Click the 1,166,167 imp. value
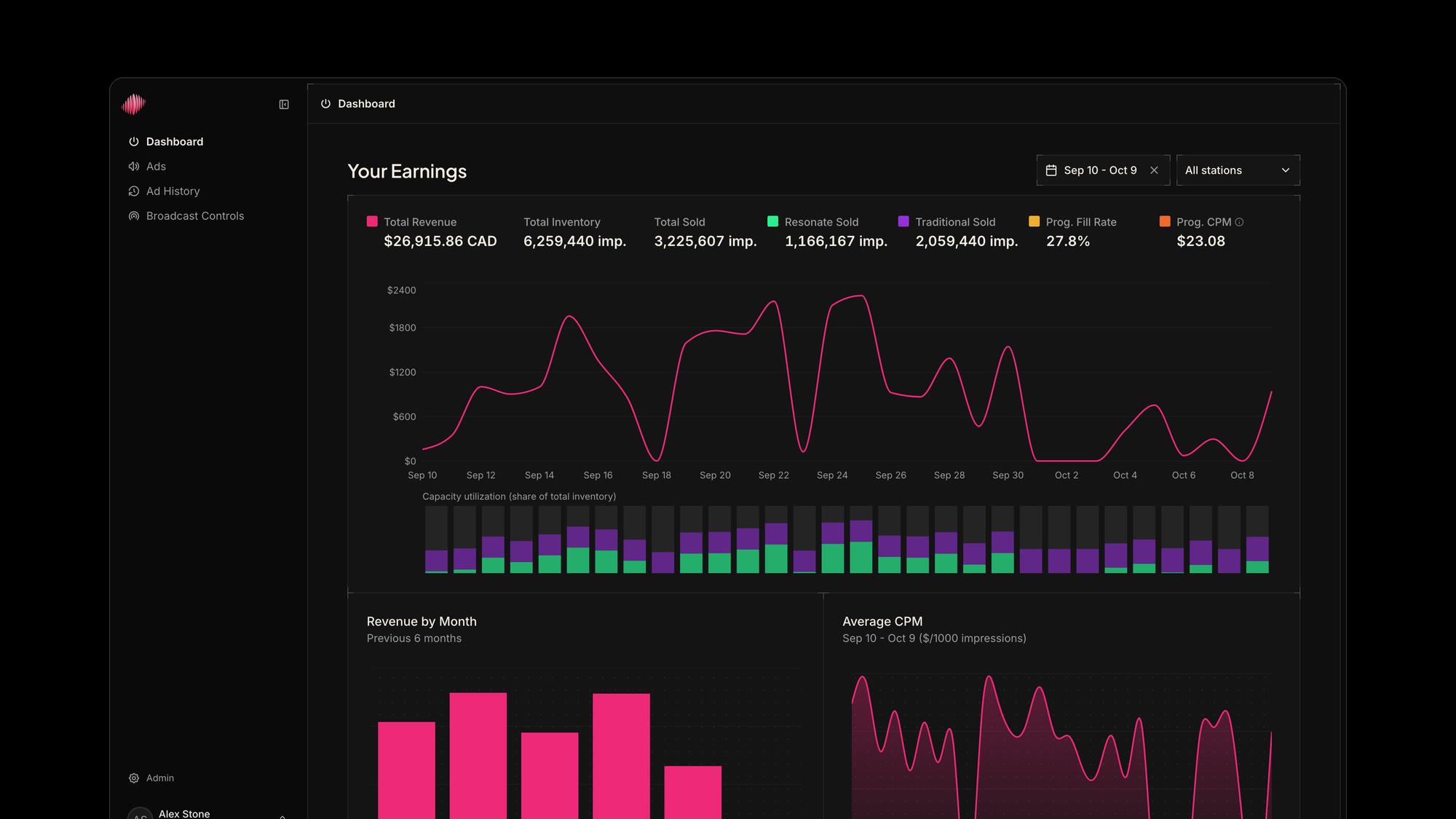 point(836,242)
